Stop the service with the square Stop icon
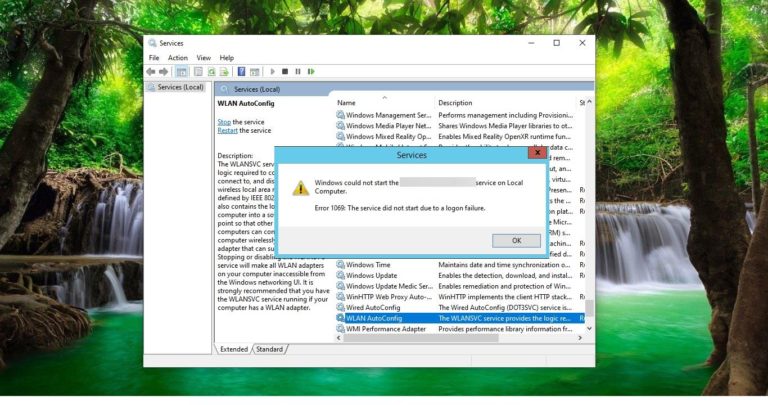Viewport: 768px width, 405px height. (285, 71)
